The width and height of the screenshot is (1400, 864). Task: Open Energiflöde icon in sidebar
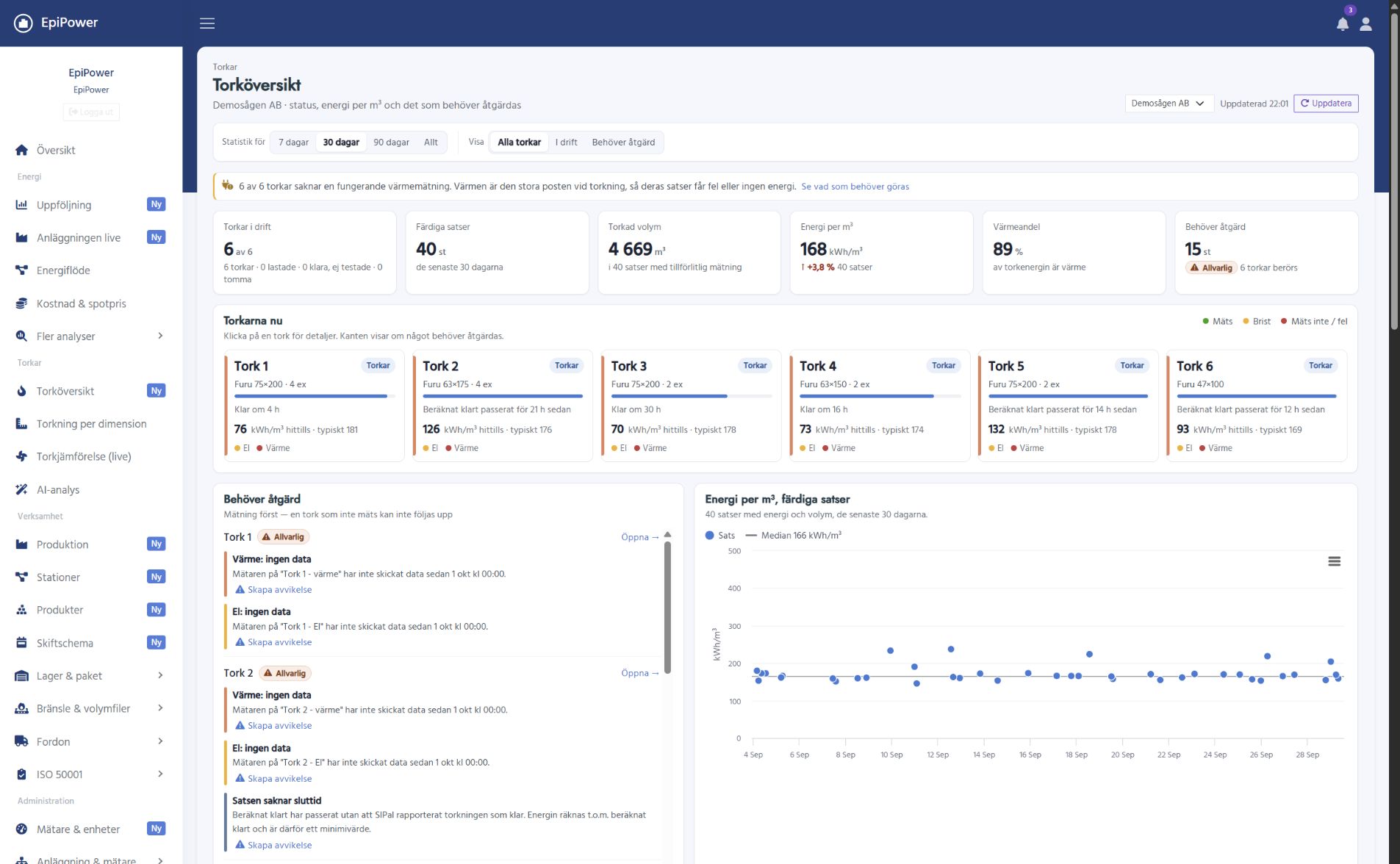22,270
